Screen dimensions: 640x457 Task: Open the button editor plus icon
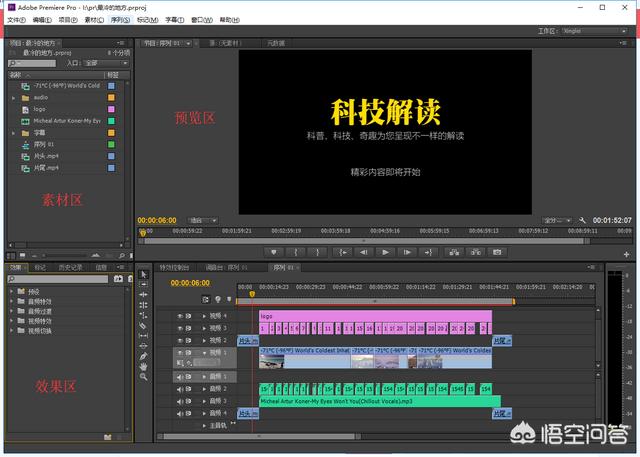pyautogui.click(x=627, y=255)
